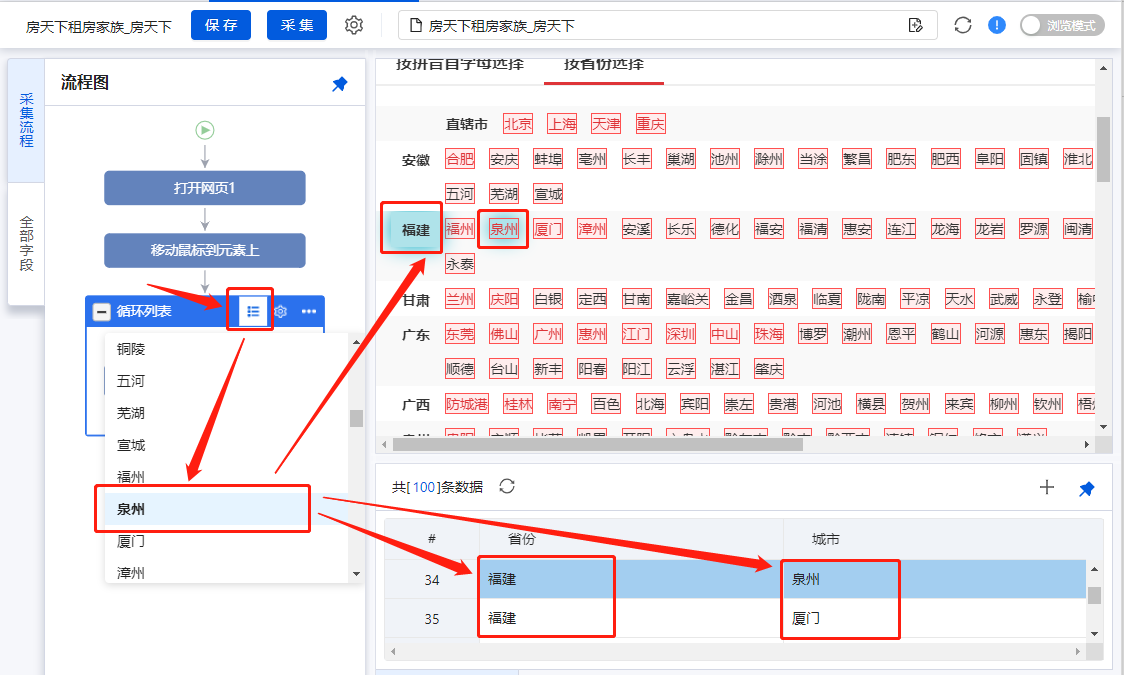The width and height of the screenshot is (1124, 675).
Task: Toggle the 浏览模式 browse mode switch
Action: pos(1062,25)
